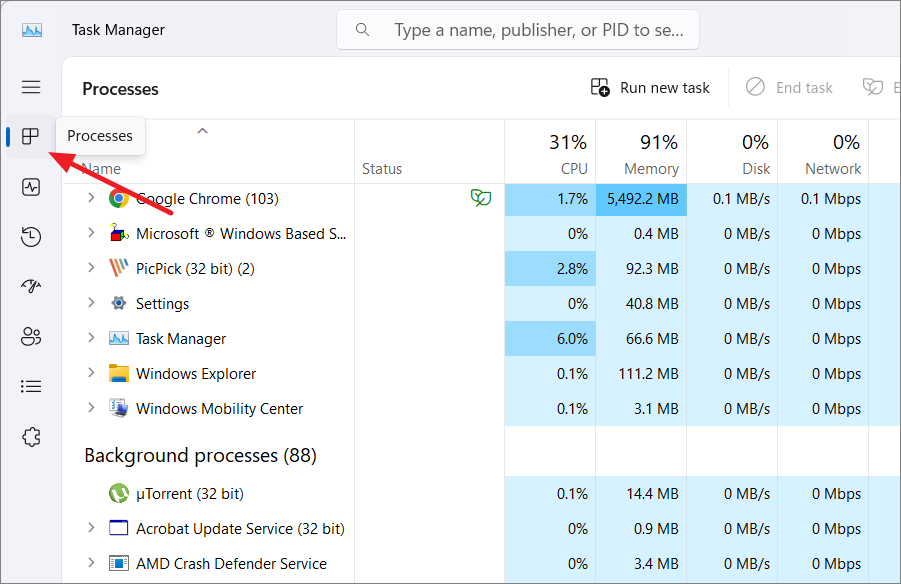The width and height of the screenshot is (901, 584).
Task: Click the Windows Mobility Center icon
Action: pos(119,408)
